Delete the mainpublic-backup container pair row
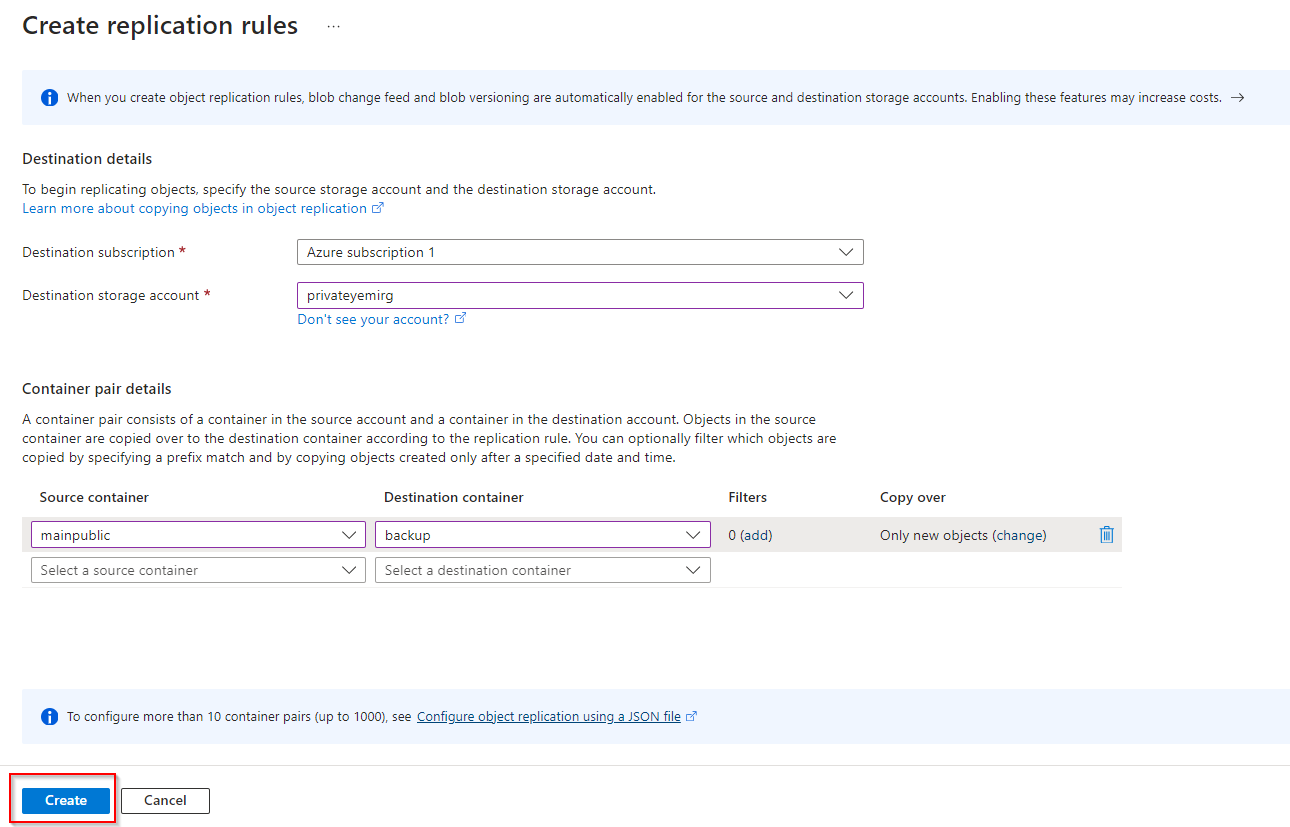 click(1106, 535)
